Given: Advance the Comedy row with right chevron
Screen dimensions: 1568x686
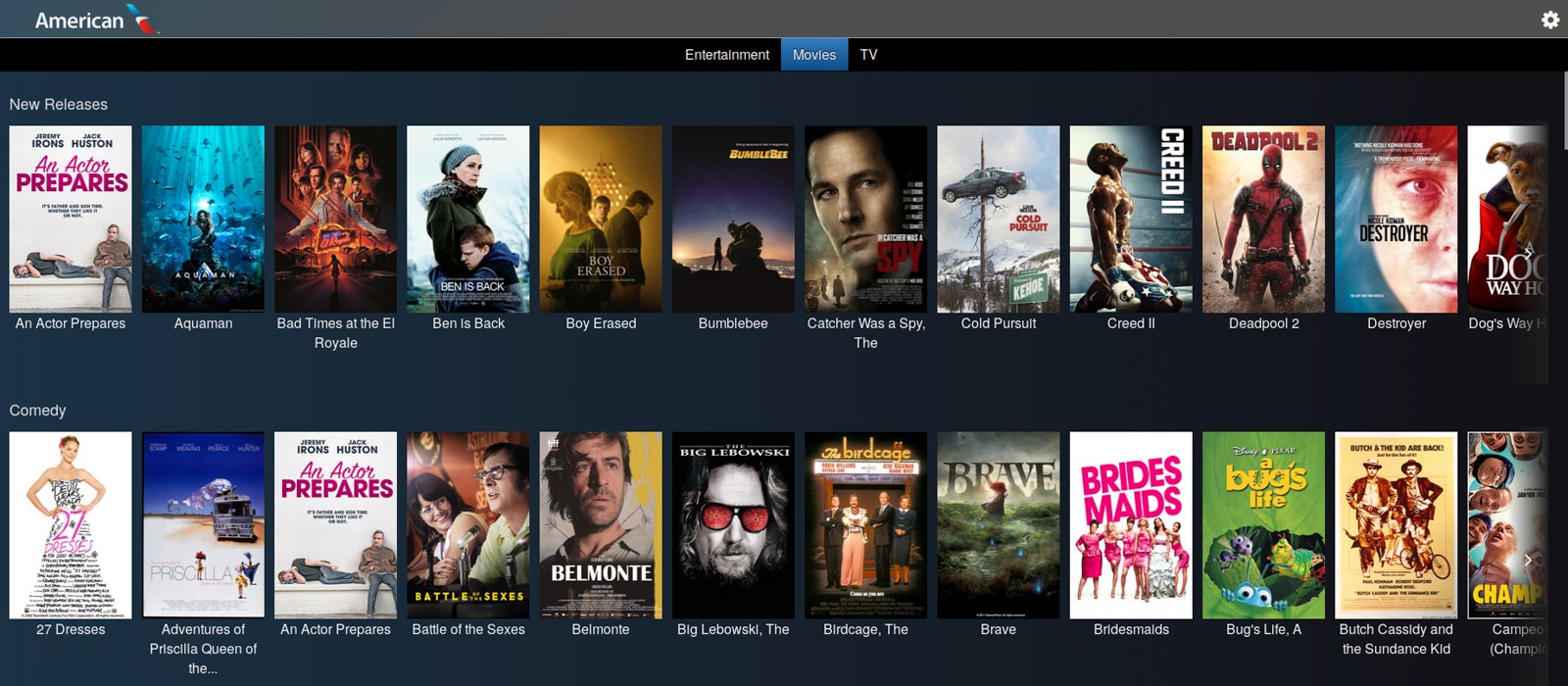Looking at the screenshot, I should tap(1528, 560).
